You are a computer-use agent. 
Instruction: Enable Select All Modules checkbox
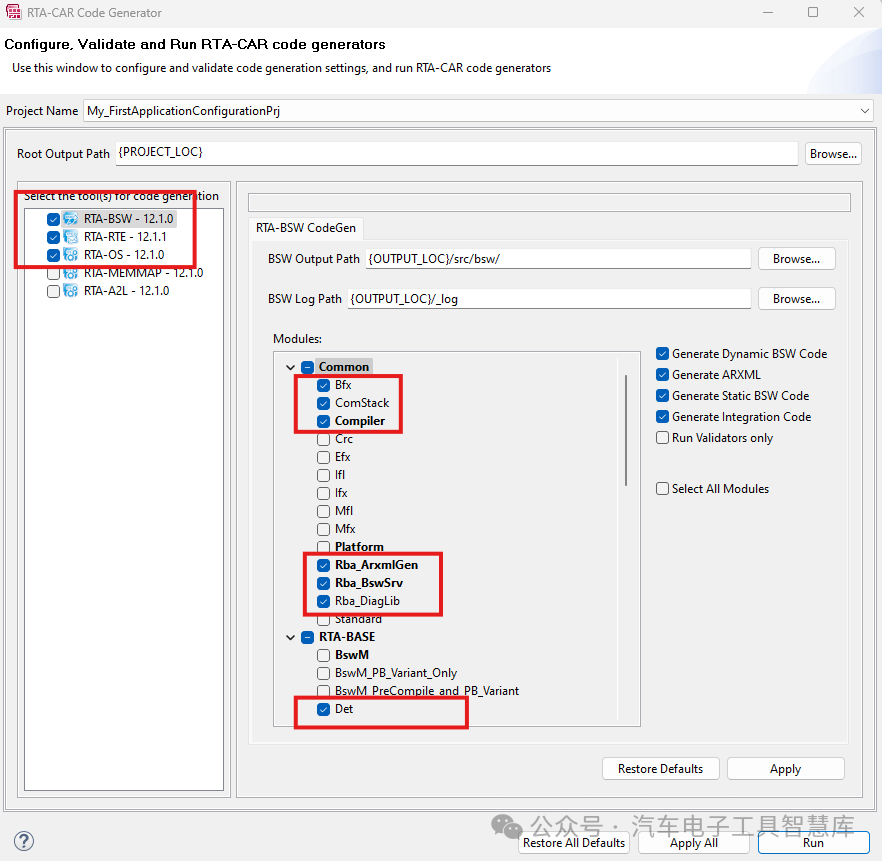coord(663,489)
